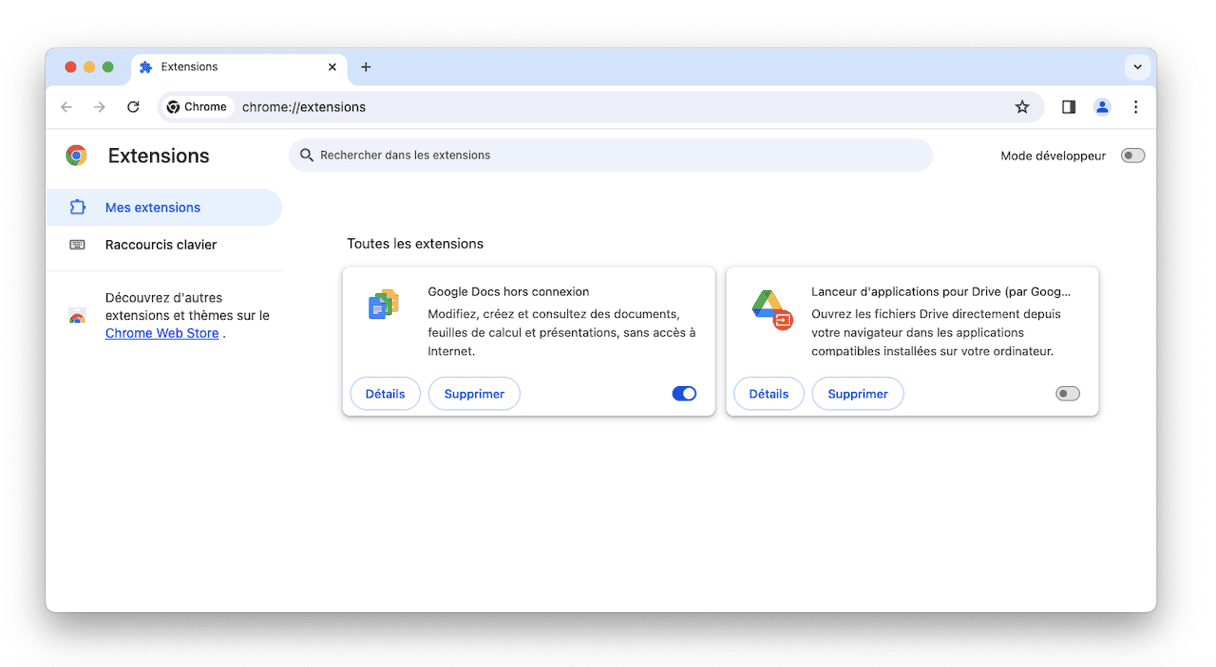Enable Lanceur d'applications pour Drive toggle
Viewport: 1216px width, 667px height.
(1068, 394)
